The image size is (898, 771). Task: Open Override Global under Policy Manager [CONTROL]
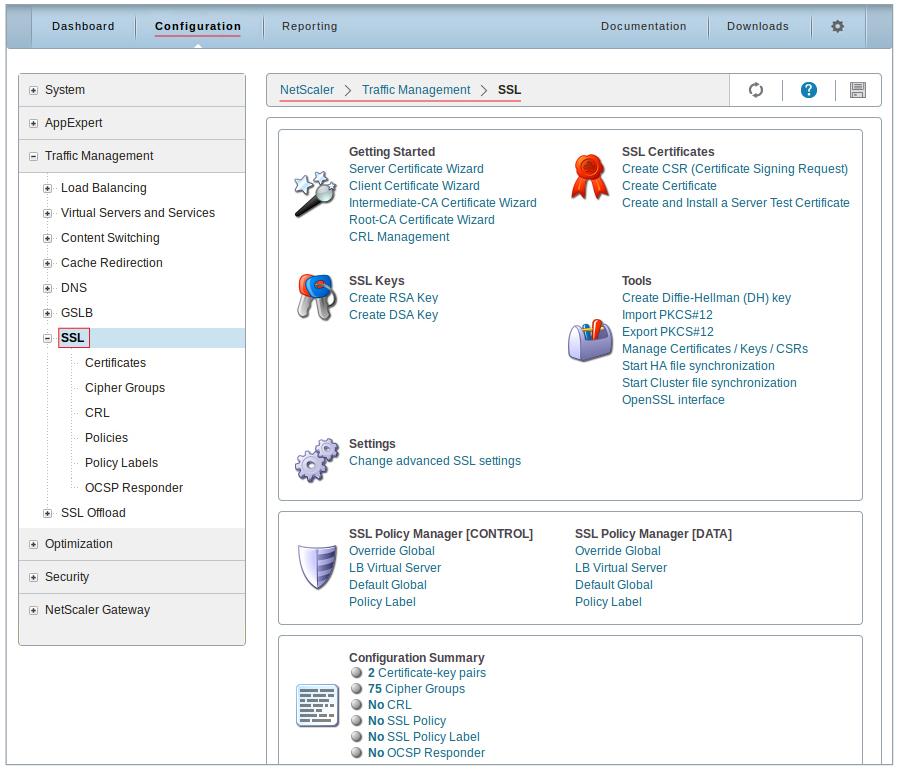[392, 551]
